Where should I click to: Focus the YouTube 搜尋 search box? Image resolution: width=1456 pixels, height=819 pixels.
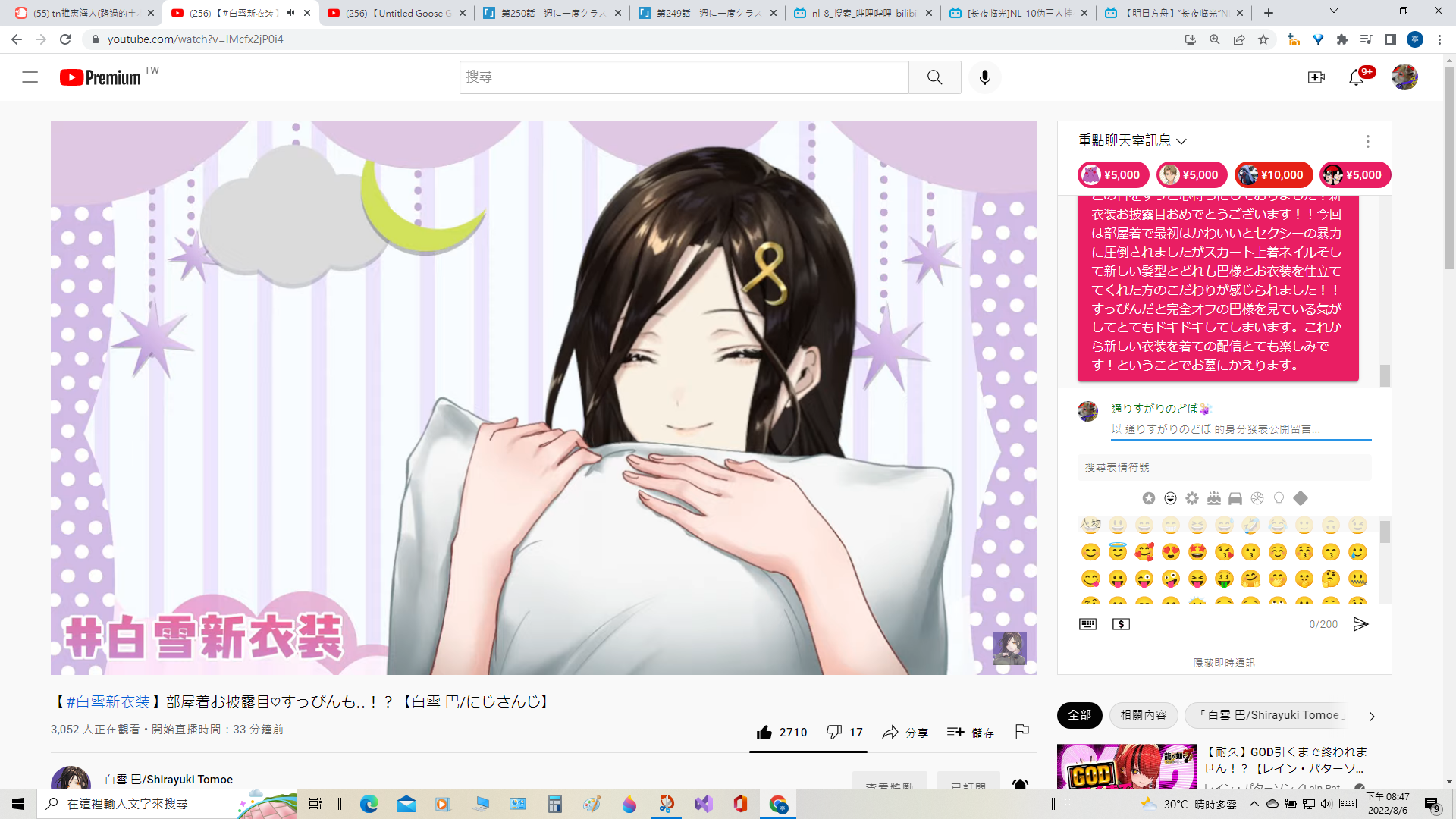point(684,77)
